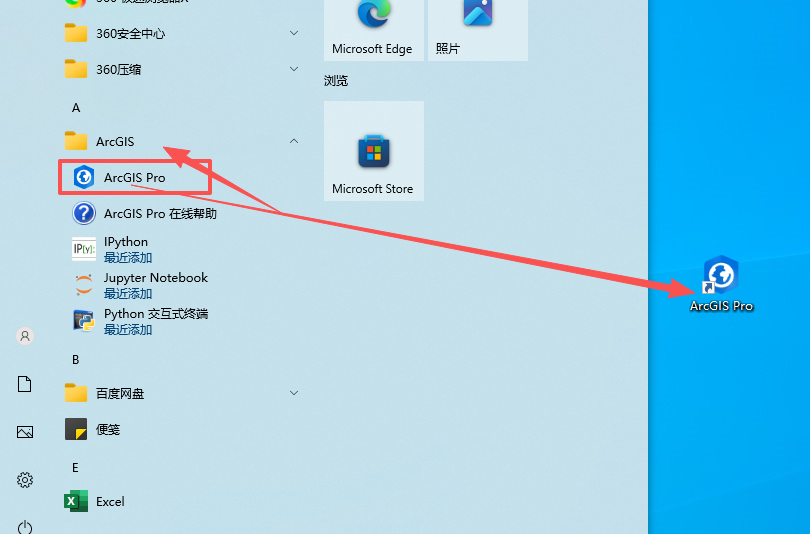Open ArcGIS Pro in the Start menu list
The height and width of the screenshot is (534, 810).
(x=134, y=177)
